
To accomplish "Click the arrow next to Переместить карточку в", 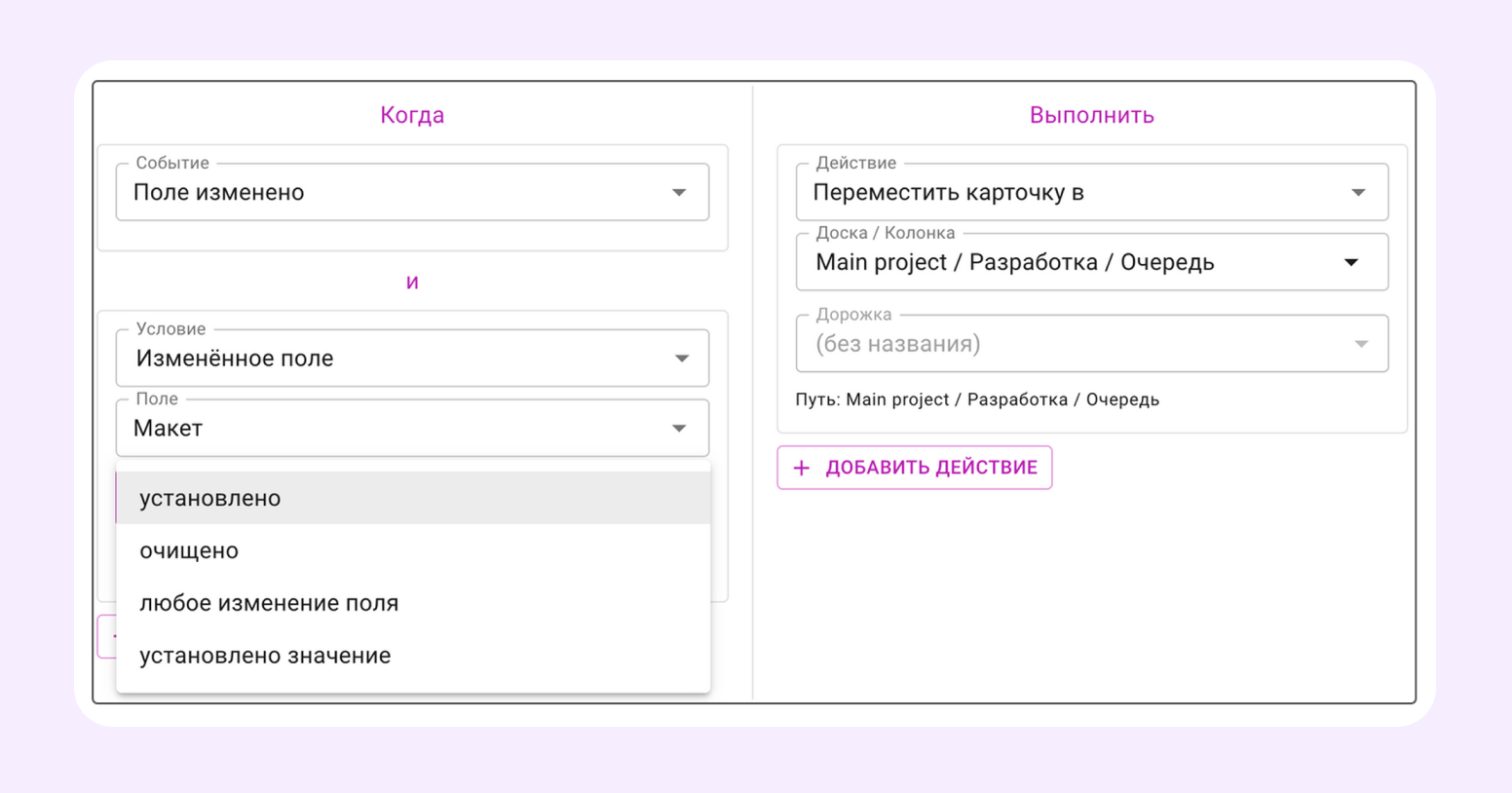I will point(1358,193).
